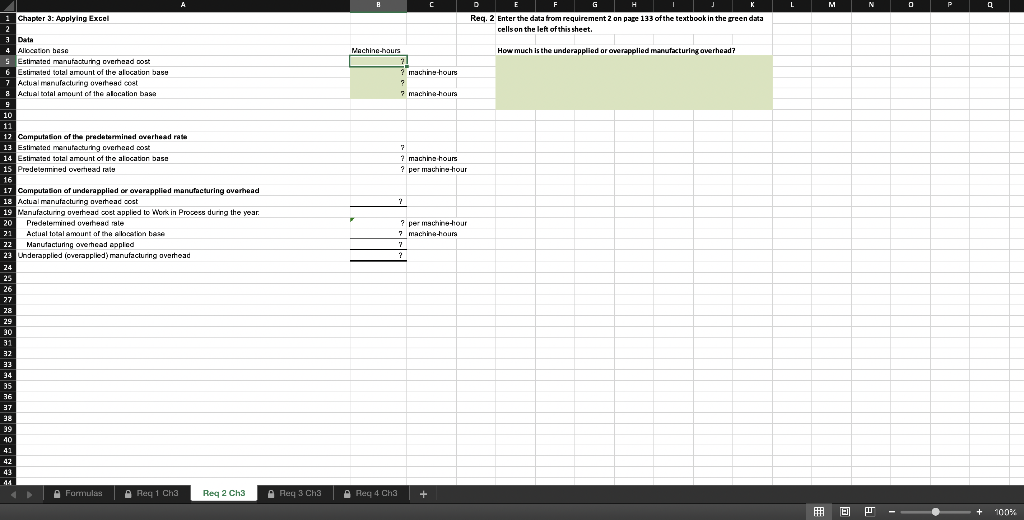Click the 100% zoom level
Viewport: 1024px width, 520px height.
click(x=1005, y=512)
